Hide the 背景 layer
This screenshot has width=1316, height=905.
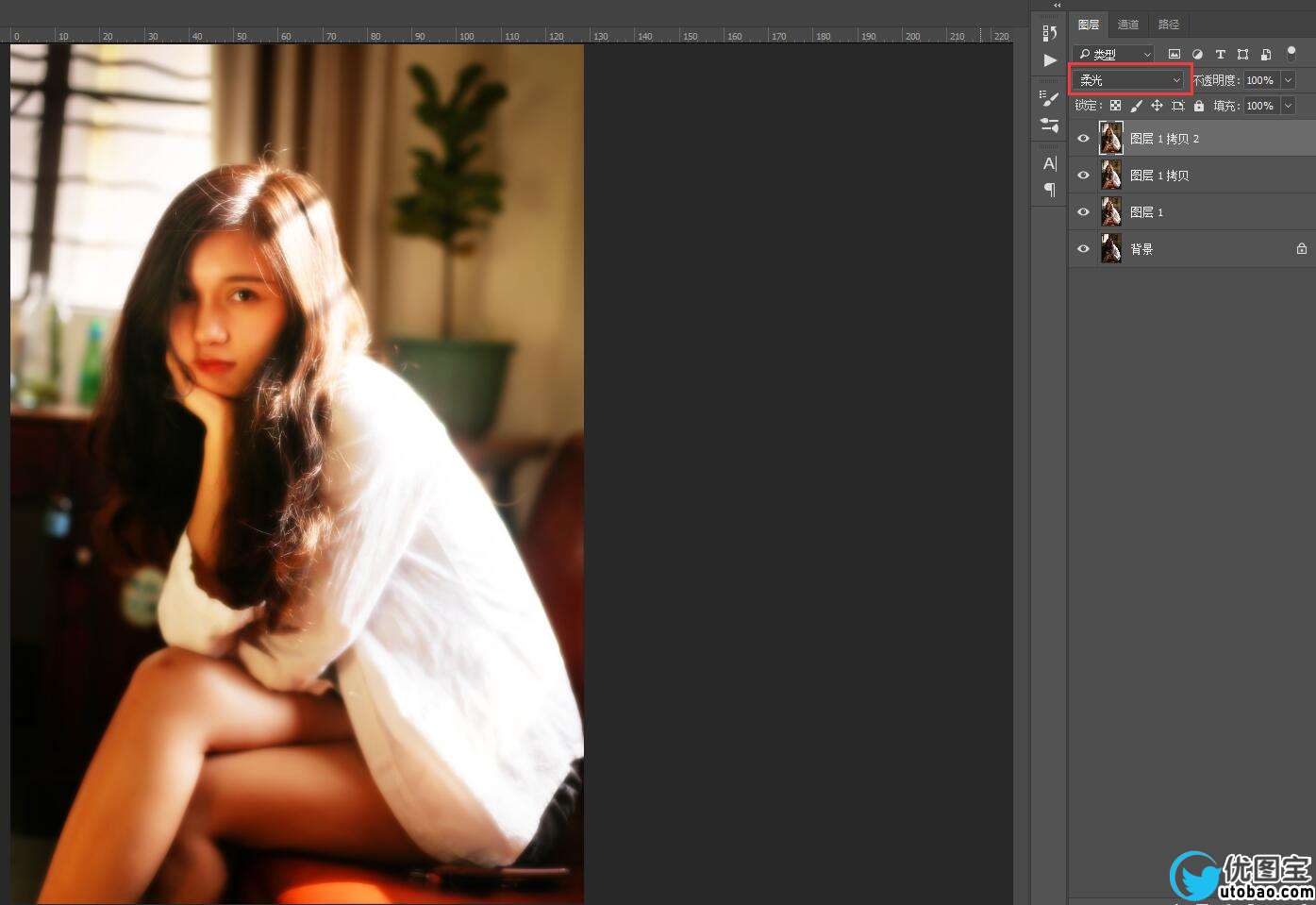[1083, 249]
